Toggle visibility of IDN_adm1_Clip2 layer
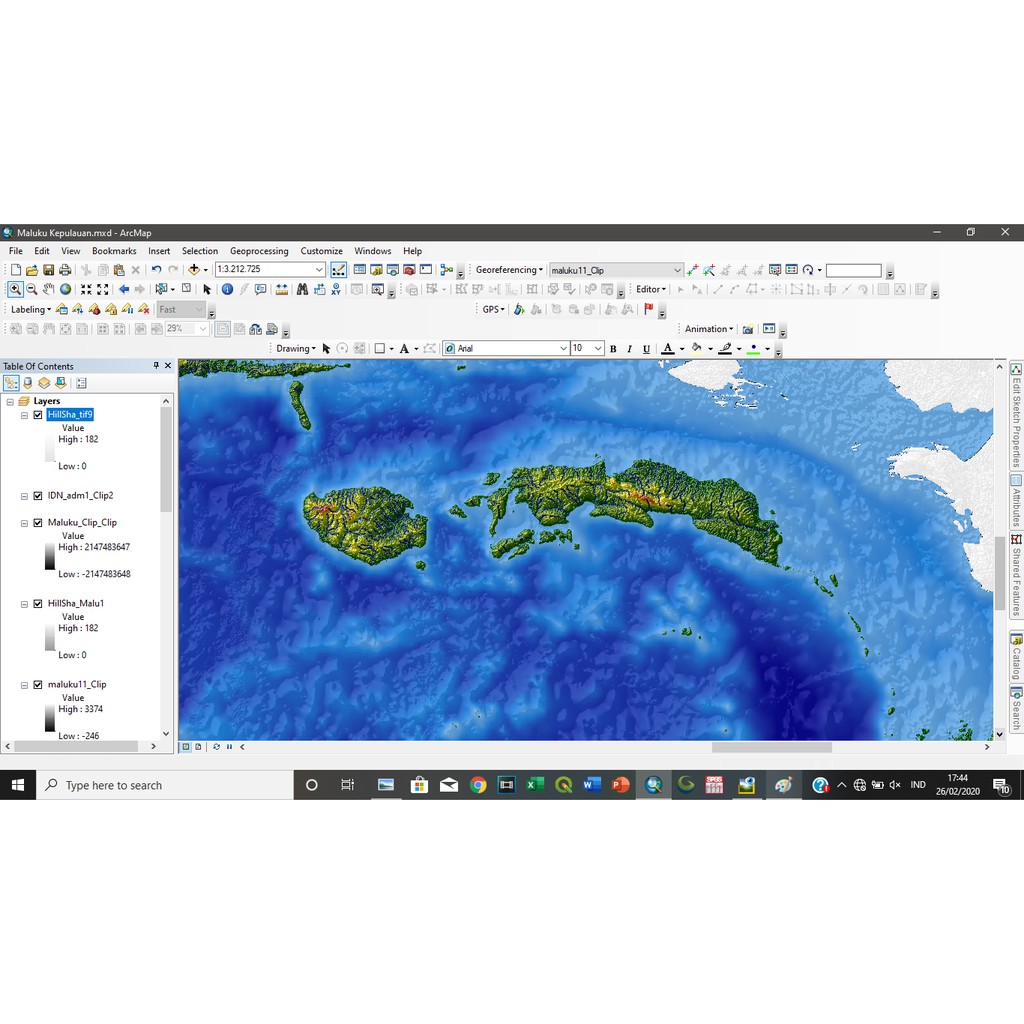1024x1024 pixels. coord(38,496)
